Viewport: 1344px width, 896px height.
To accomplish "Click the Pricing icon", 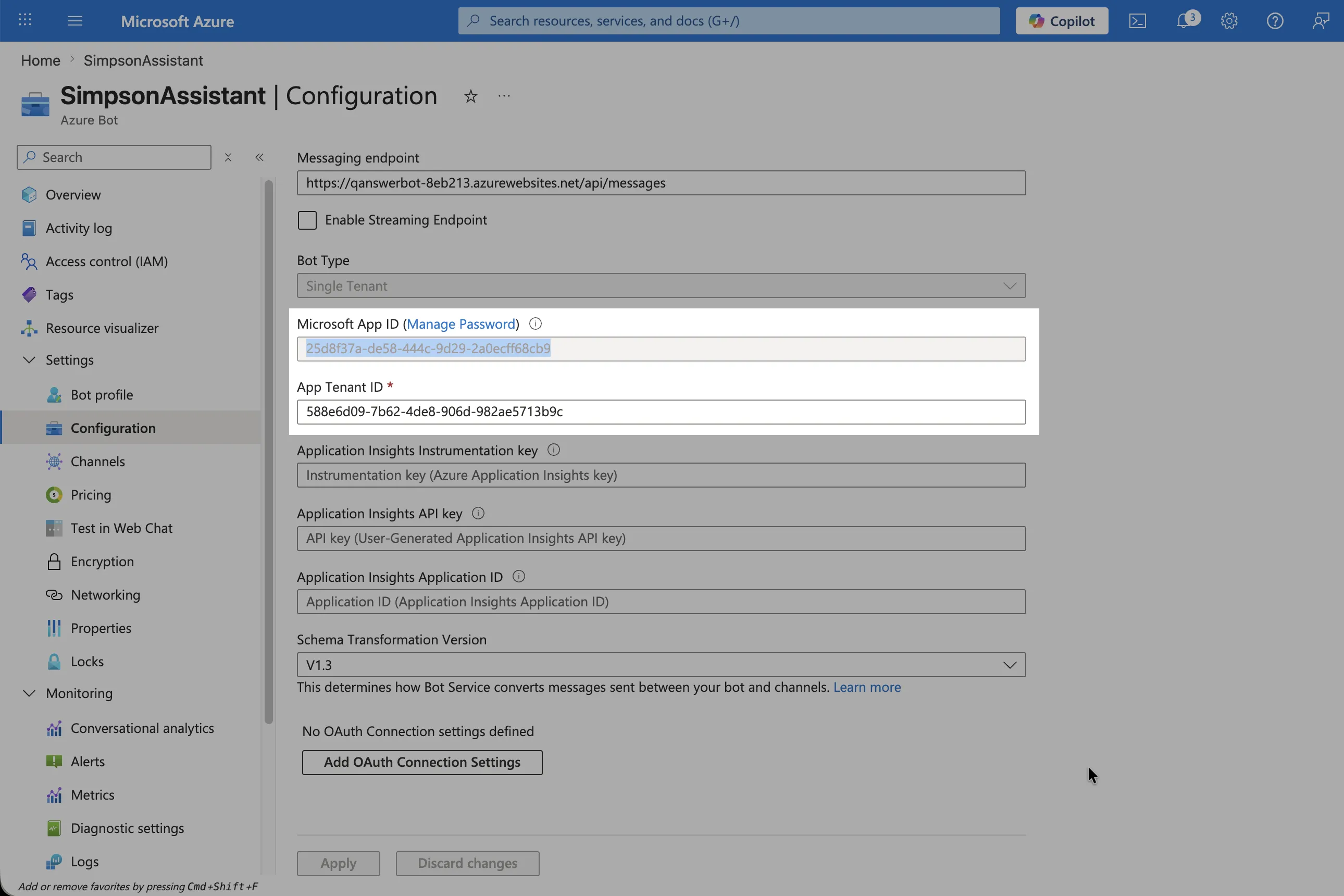I will coord(54,495).
